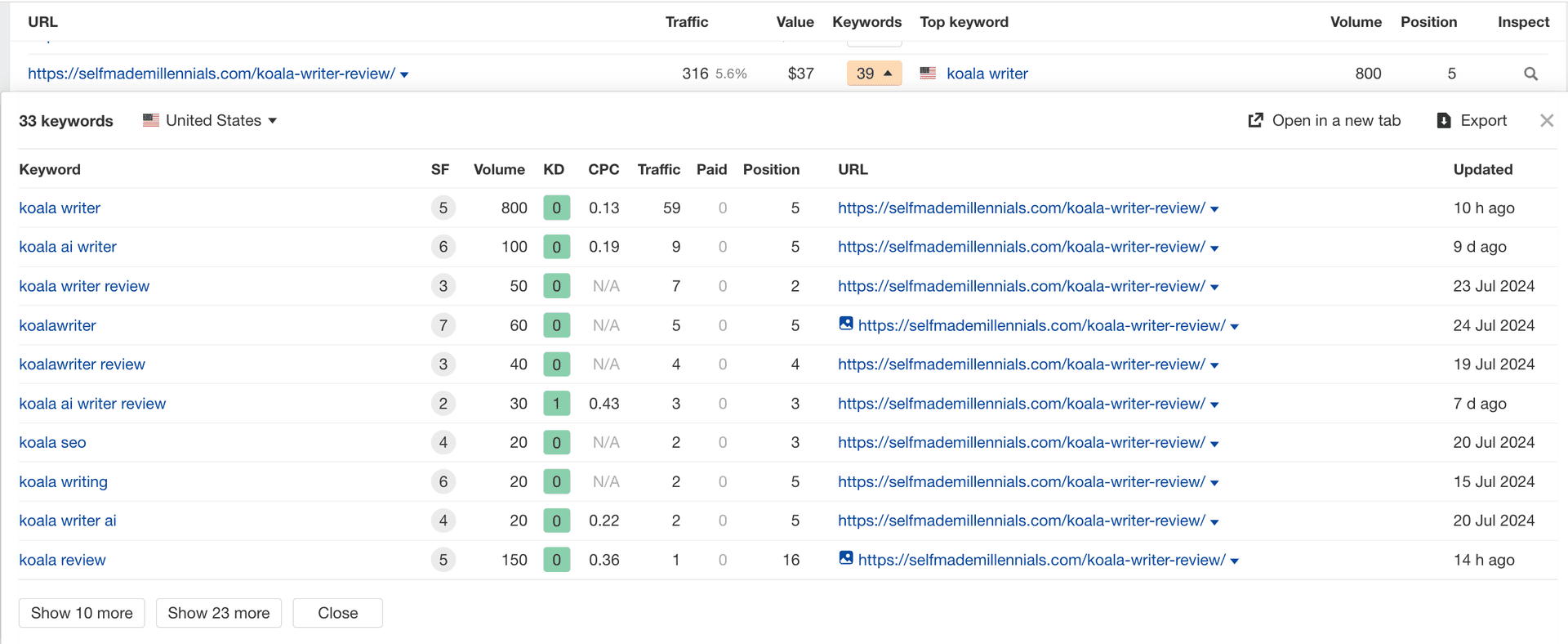Click Export
The width and height of the screenshot is (1568, 644).
1472,120
